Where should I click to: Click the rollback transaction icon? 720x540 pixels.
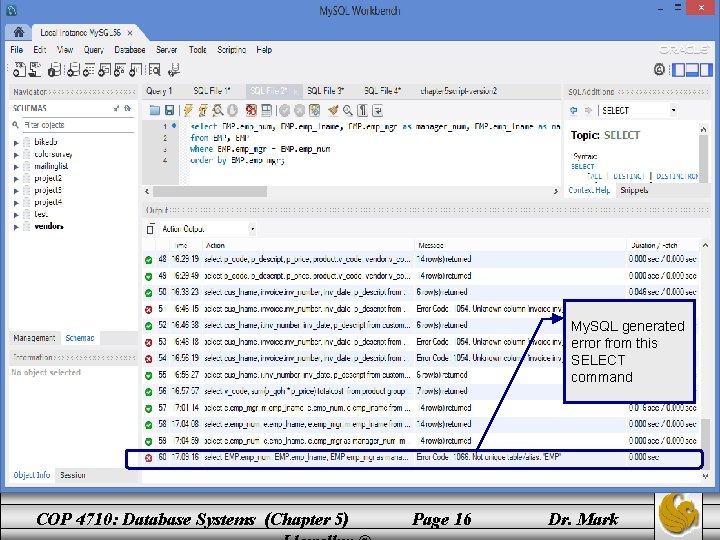pos(299,110)
